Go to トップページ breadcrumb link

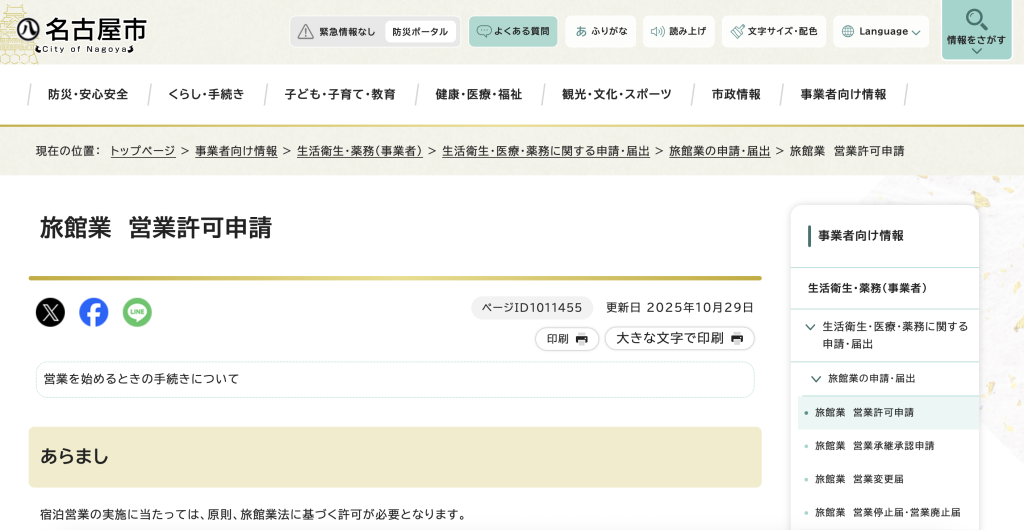tap(142, 151)
